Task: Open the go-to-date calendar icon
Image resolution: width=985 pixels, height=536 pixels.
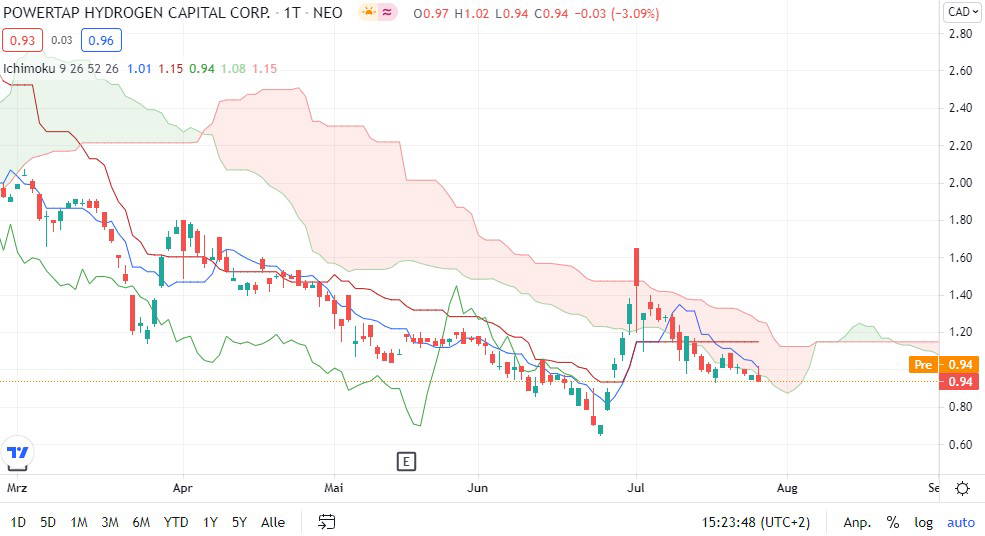Action: [x=327, y=522]
